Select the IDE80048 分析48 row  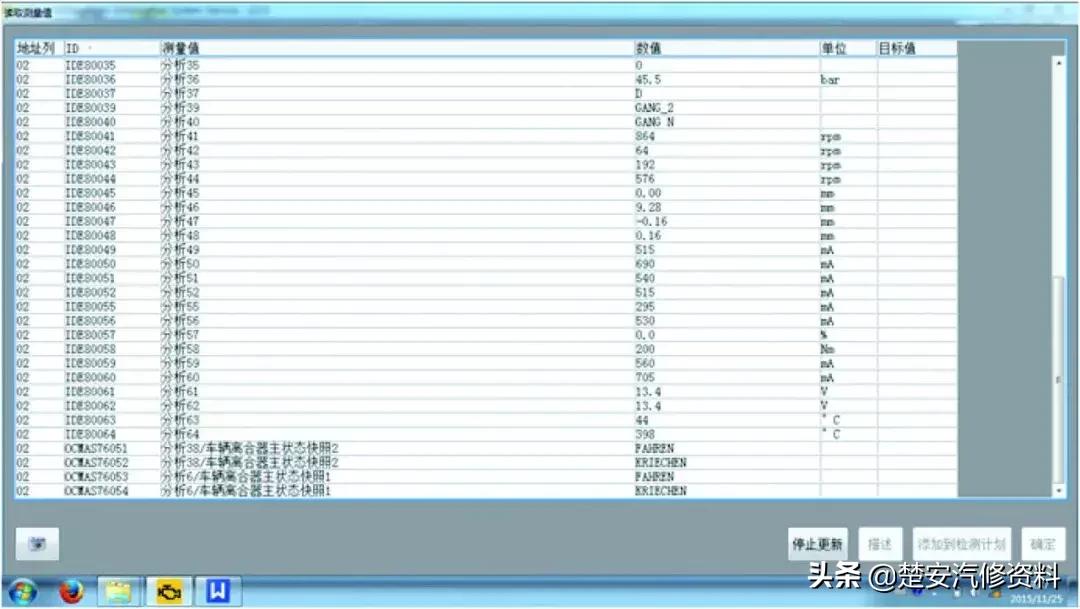point(486,236)
